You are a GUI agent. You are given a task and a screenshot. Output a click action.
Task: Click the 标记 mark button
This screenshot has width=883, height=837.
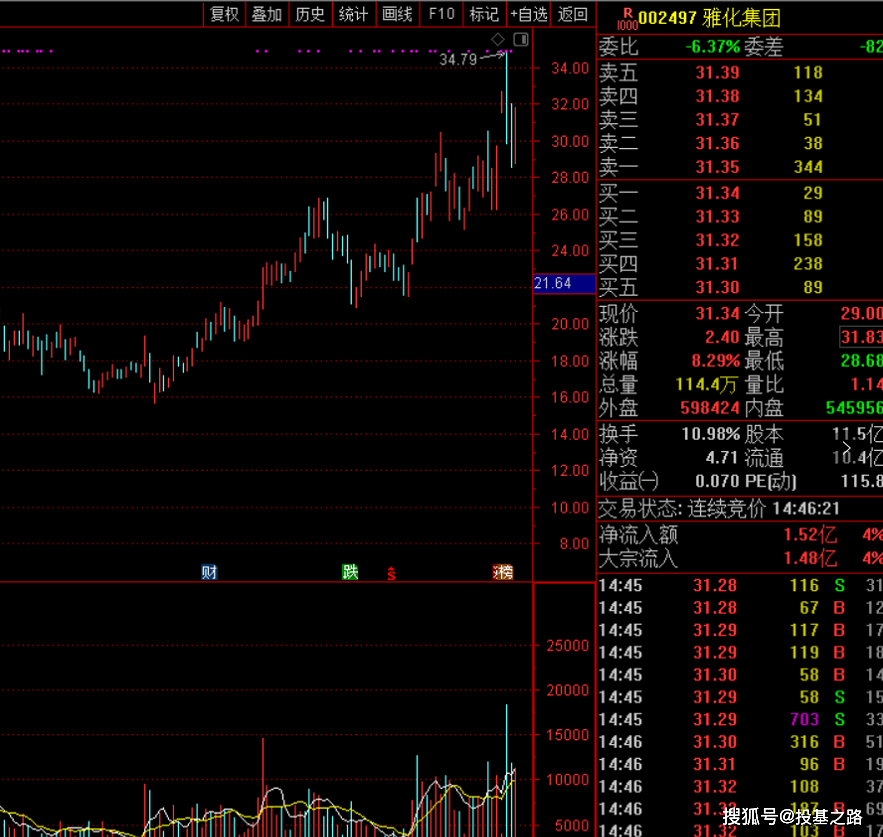coord(484,14)
